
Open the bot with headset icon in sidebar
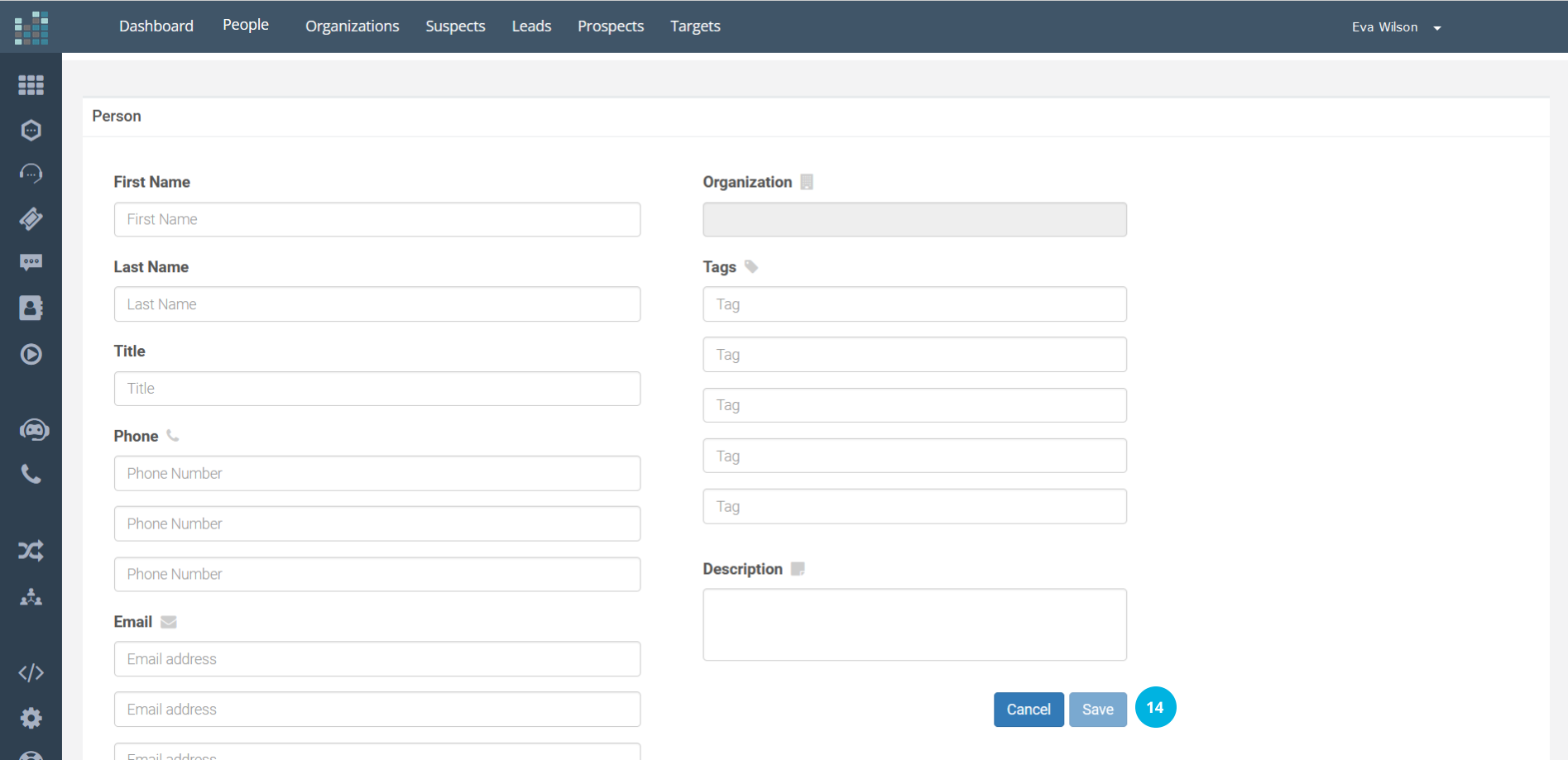point(34,429)
